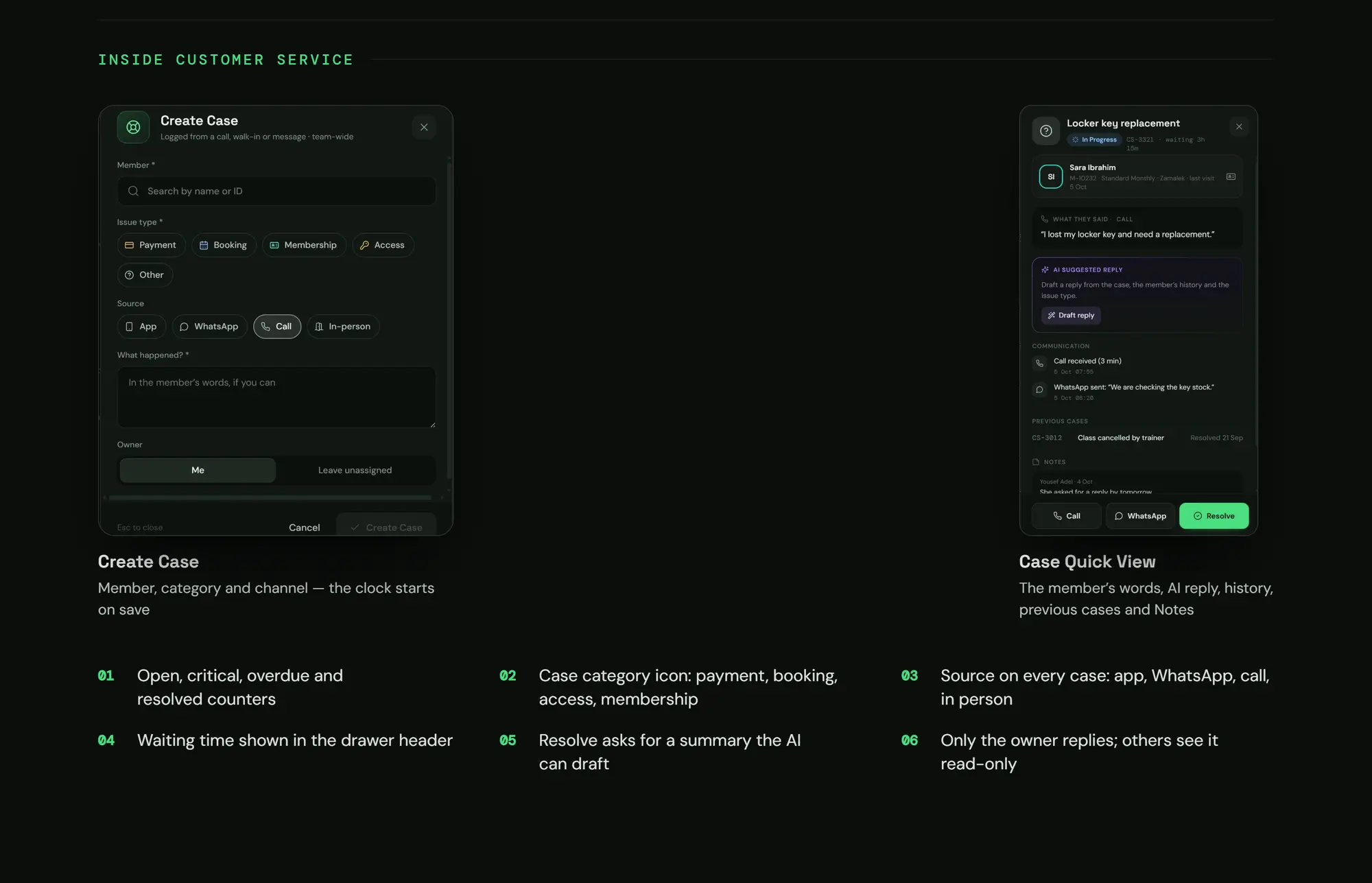Click the What happened text area
The width and height of the screenshot is (1372, 883).
coord(276,397)
